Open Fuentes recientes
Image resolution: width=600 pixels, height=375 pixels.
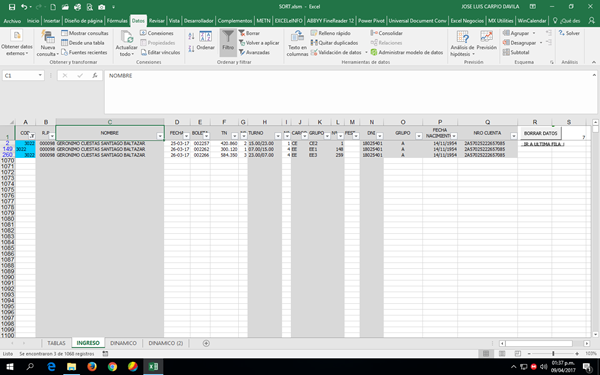tap(84, 52)
